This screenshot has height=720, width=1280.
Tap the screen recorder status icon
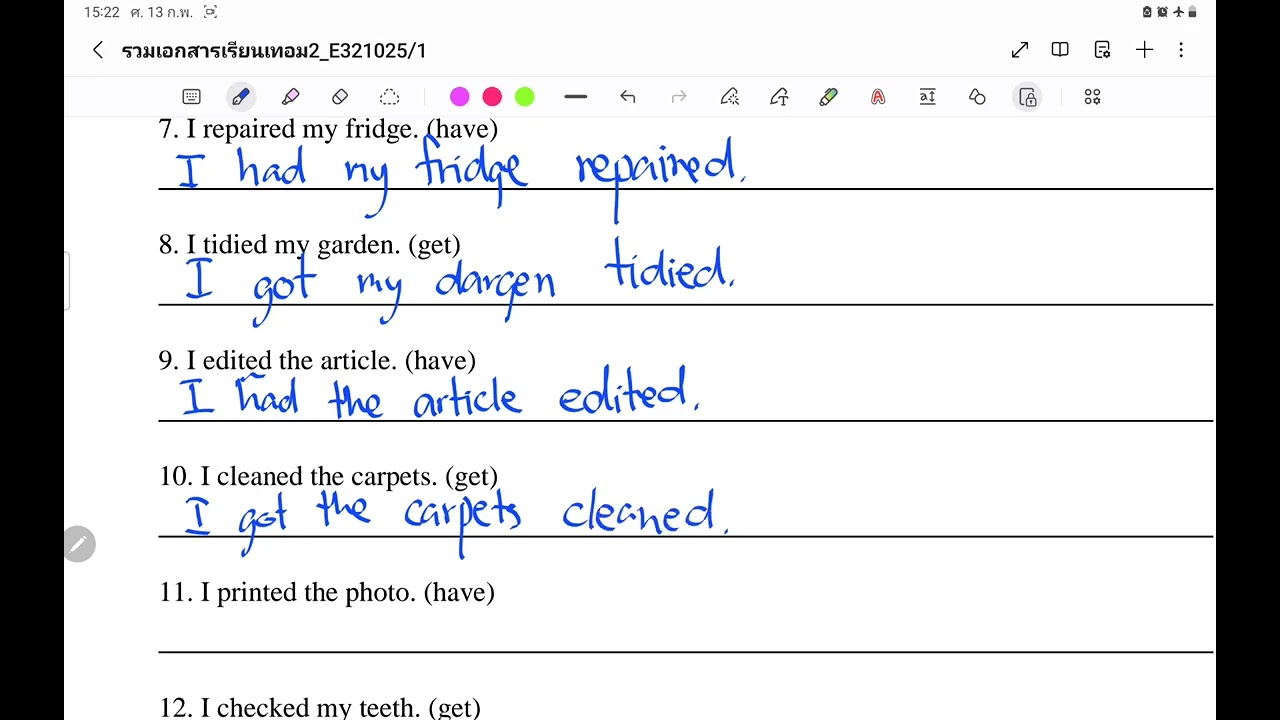click(x=210, y=12)
